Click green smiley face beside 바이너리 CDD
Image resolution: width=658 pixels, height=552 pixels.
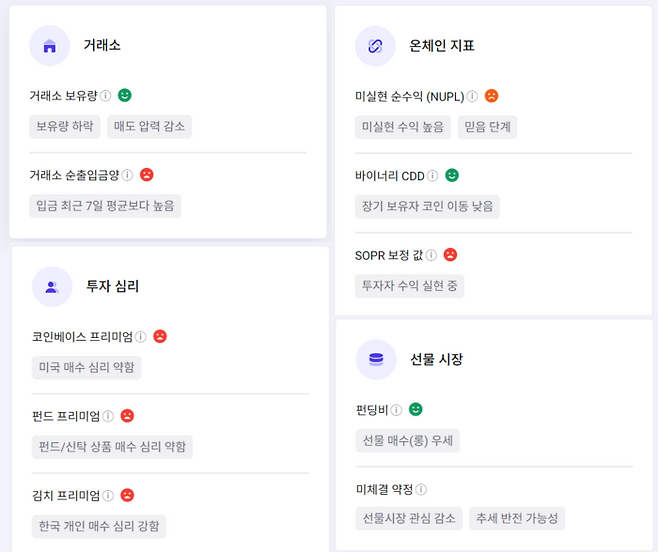coord(452,176)
